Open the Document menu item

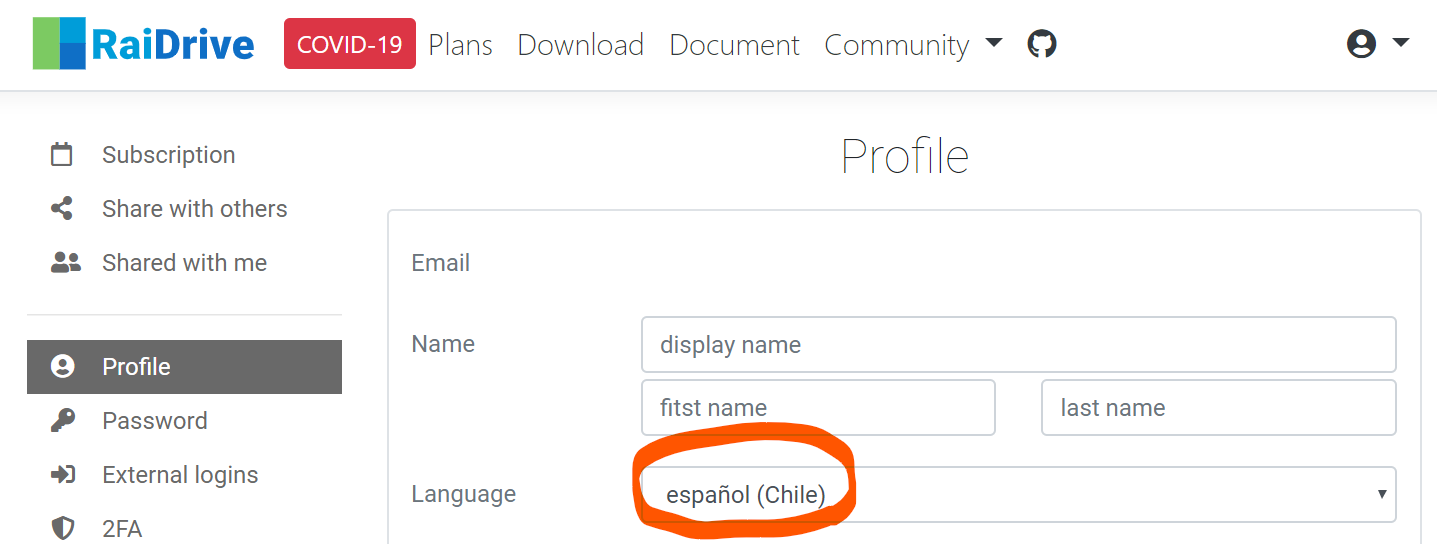(x=734, y=45)
